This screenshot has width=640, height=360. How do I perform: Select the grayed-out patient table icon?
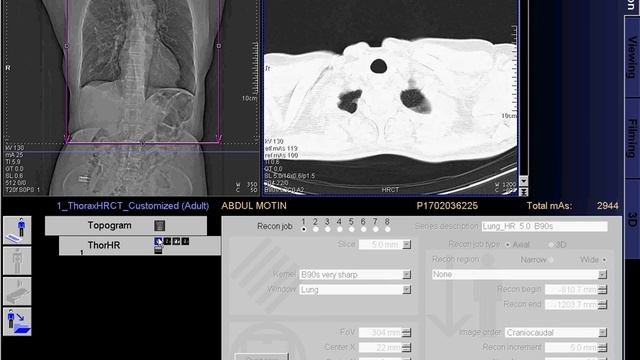[17, 291]
